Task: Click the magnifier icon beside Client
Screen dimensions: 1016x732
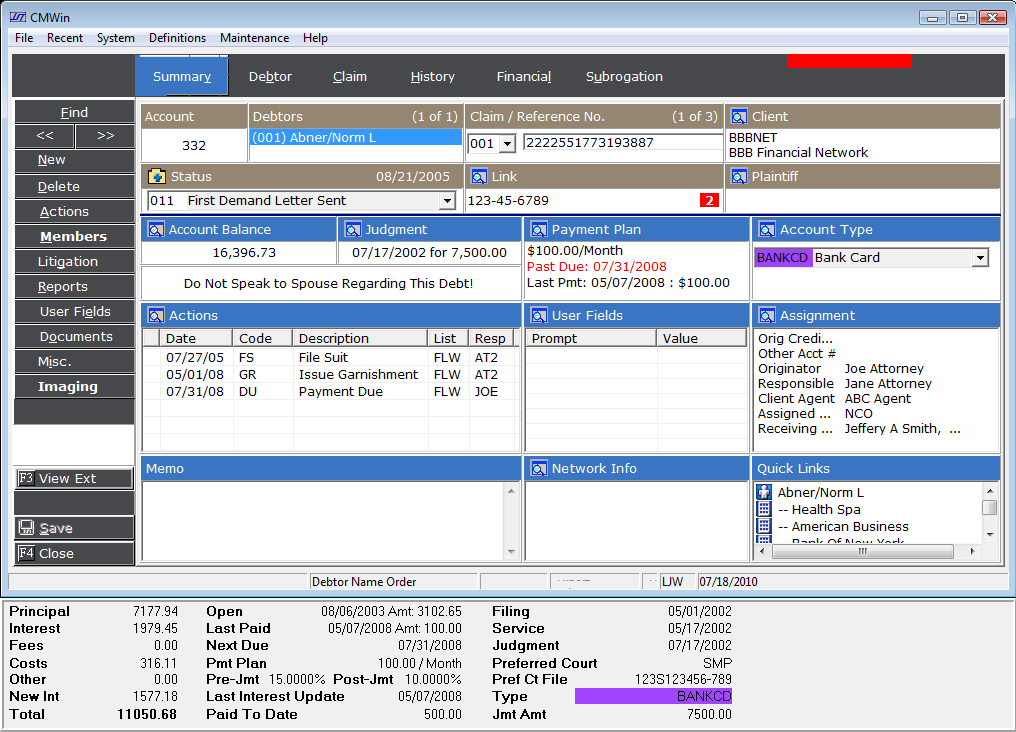Action: coord(739,117)
